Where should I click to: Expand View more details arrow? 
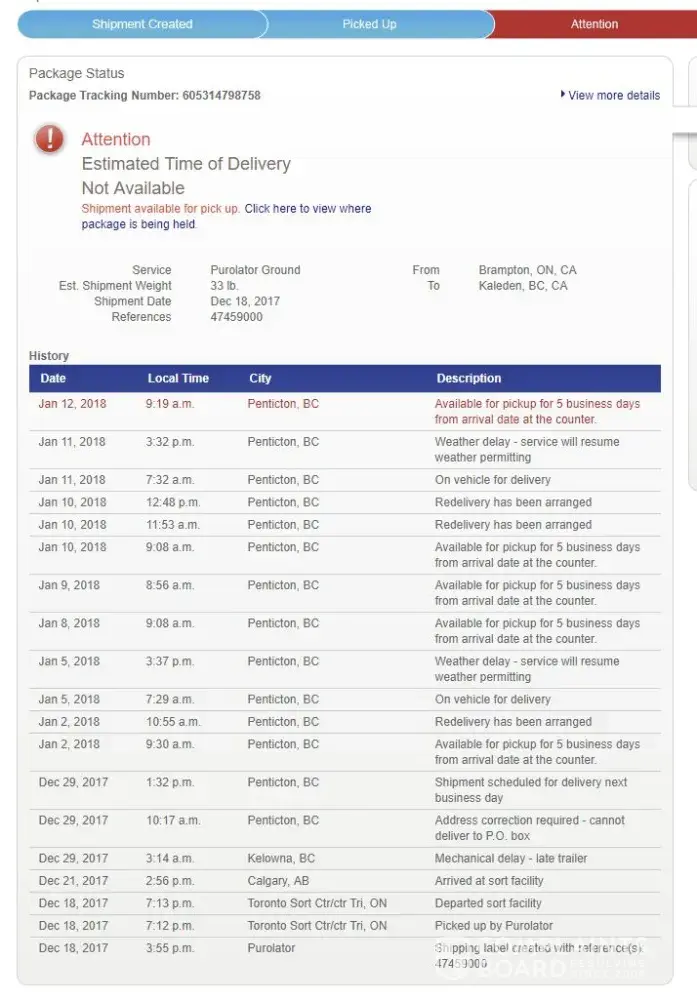coord(563,95)
